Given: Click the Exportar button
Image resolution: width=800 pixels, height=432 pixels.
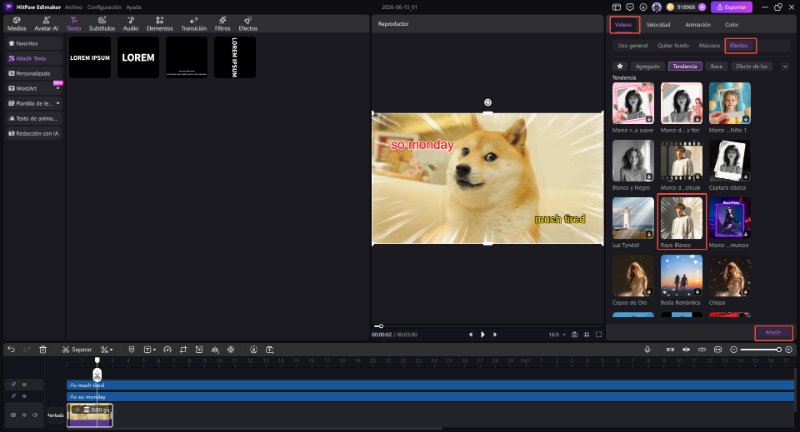Looking at the screenshot, I should tap(732, 7).
